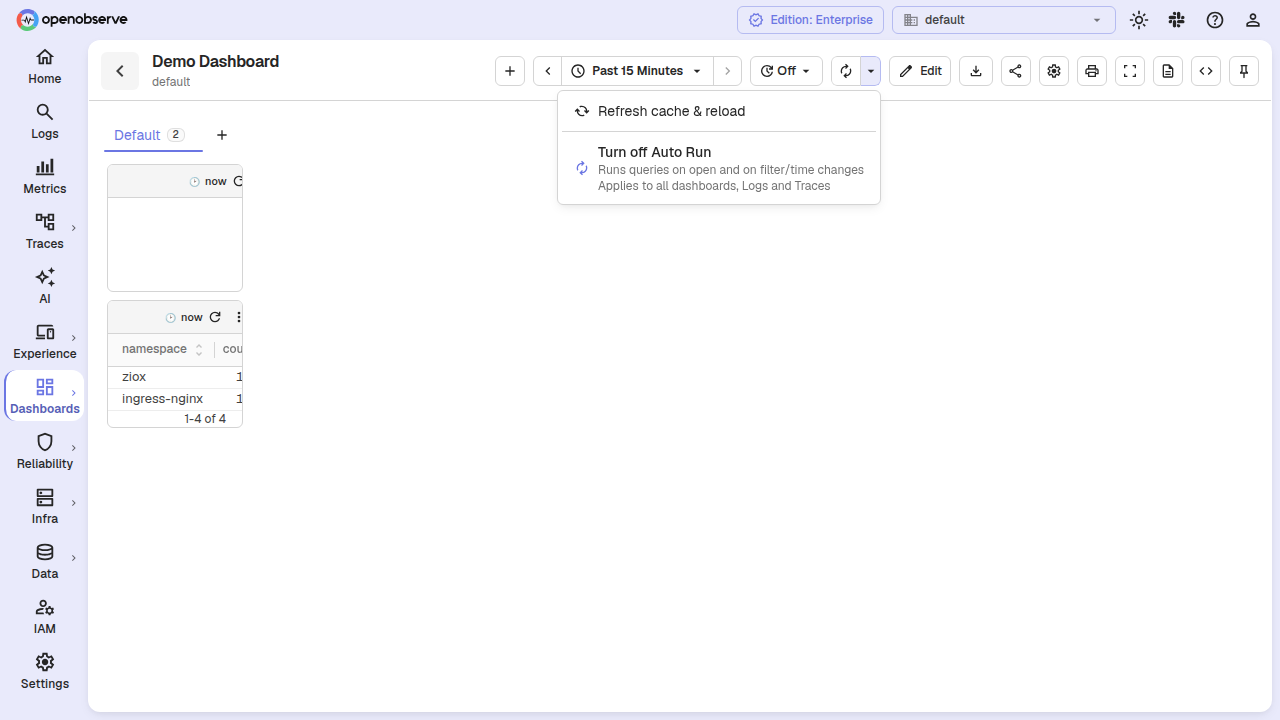Print the dashboard

tap(1091, 71)
